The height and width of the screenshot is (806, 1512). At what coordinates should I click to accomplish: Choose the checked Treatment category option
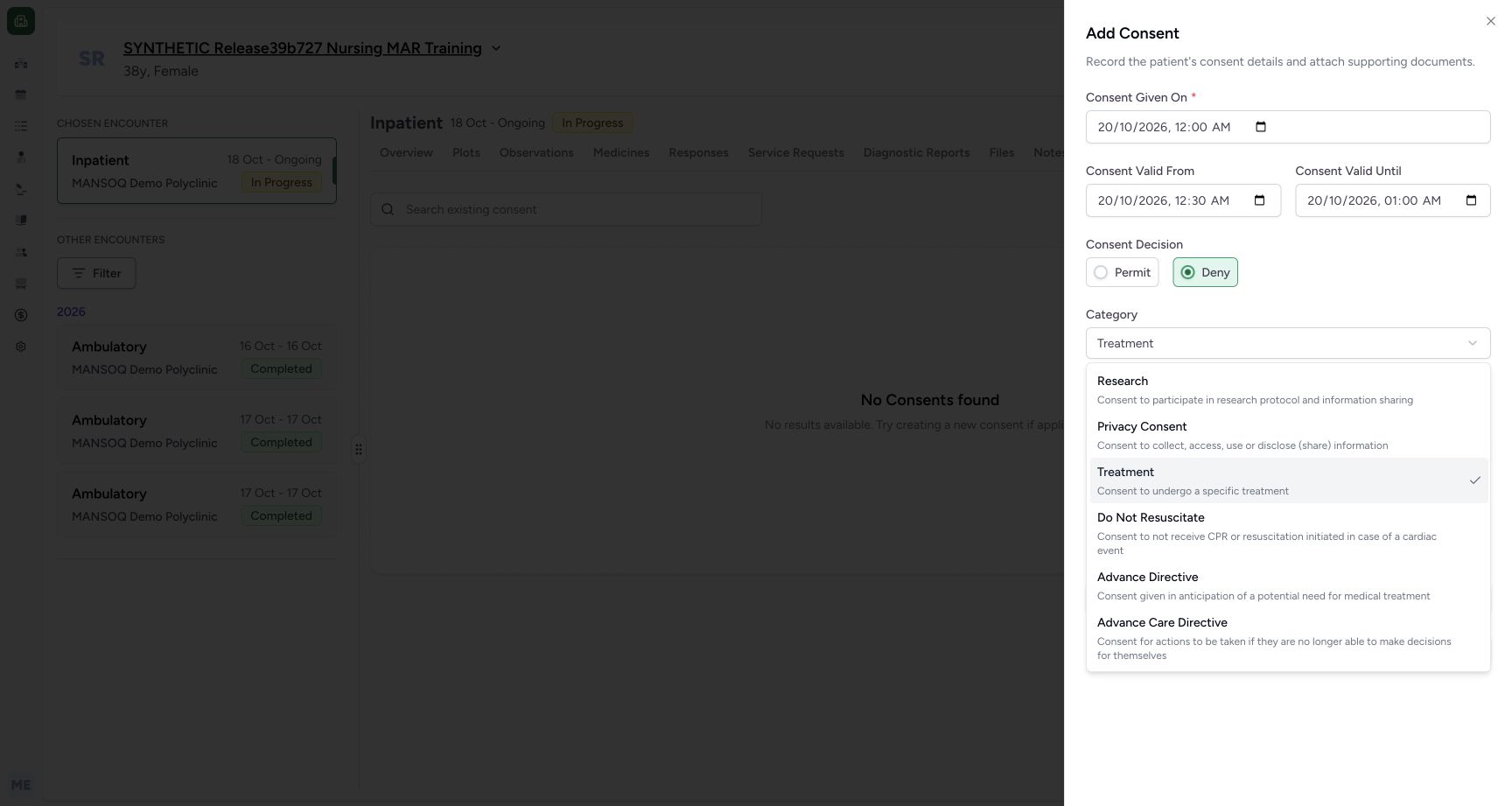point(1288,480)
